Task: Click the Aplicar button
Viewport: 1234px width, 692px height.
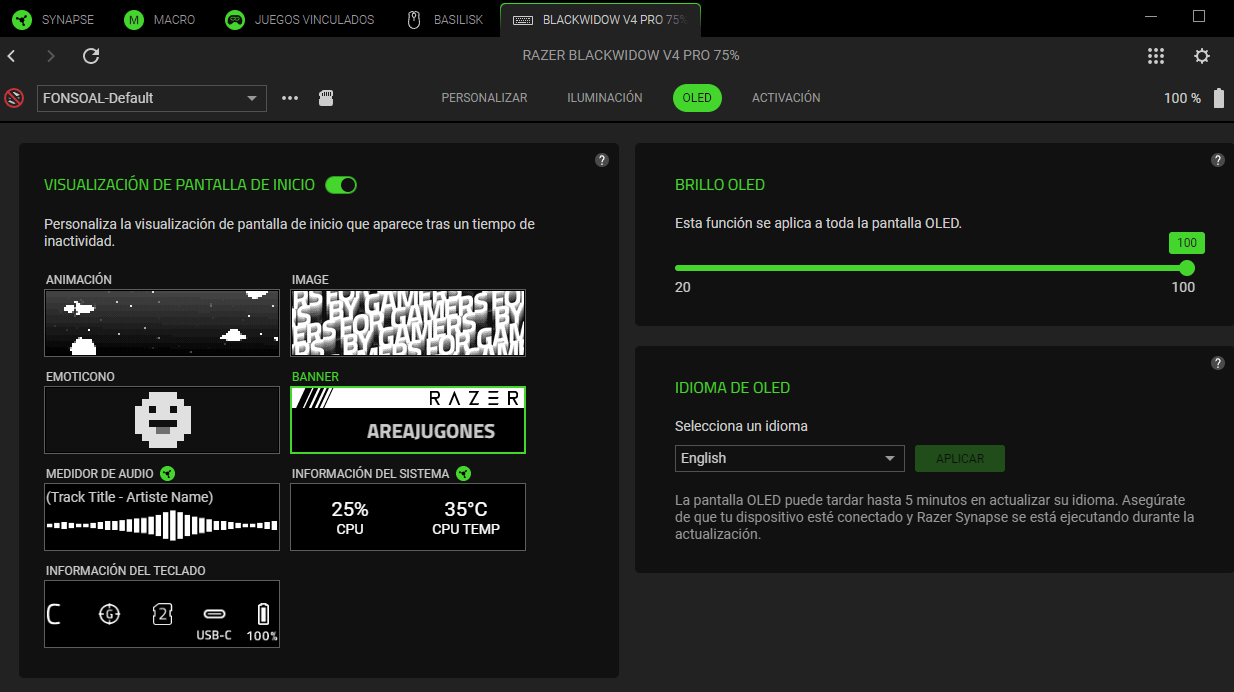Action: (x=960, y=458)
